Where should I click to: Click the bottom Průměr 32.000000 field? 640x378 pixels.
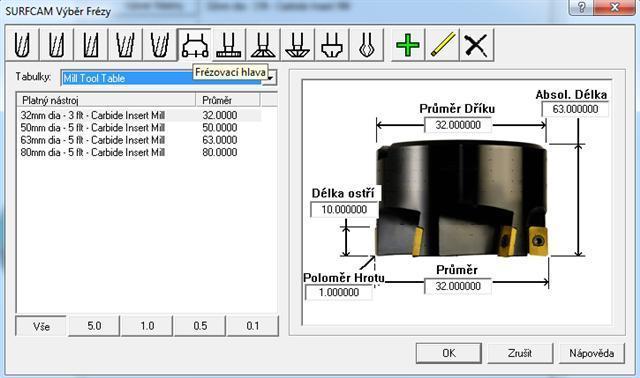[x=458, y=286]
